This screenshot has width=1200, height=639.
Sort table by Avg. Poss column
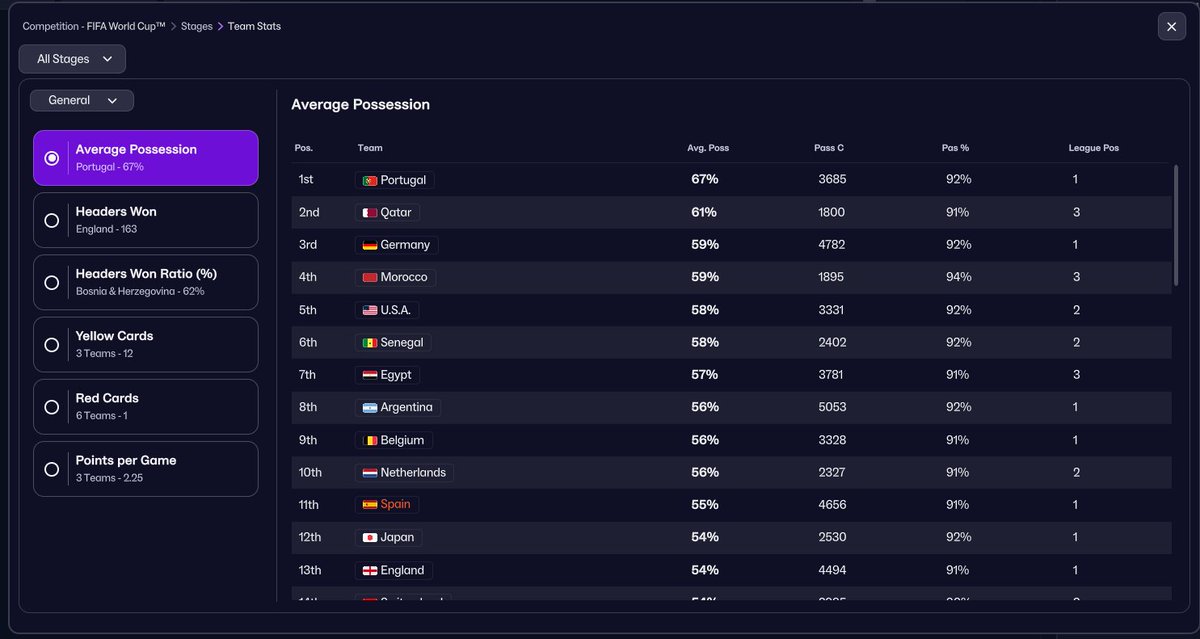[708, 148]
